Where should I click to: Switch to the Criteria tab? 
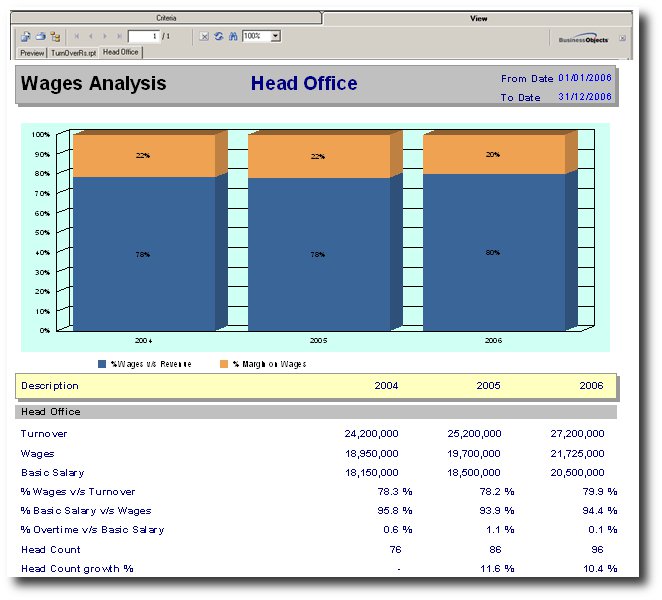(165, 18)
